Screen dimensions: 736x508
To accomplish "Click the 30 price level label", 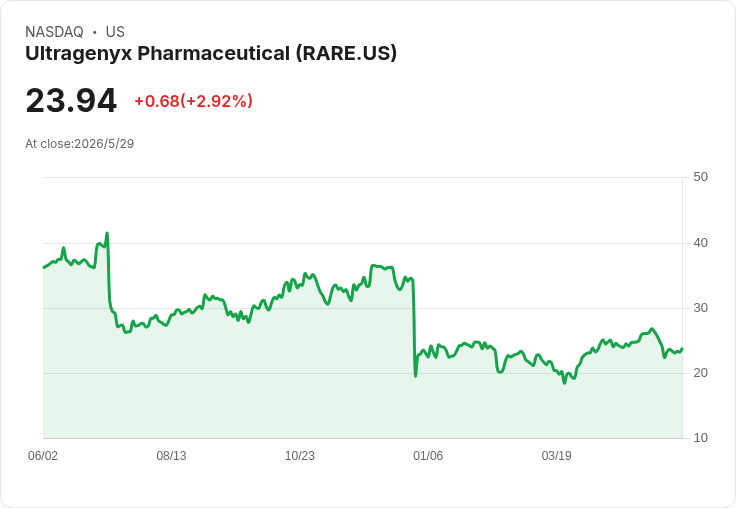I will 700,308.
